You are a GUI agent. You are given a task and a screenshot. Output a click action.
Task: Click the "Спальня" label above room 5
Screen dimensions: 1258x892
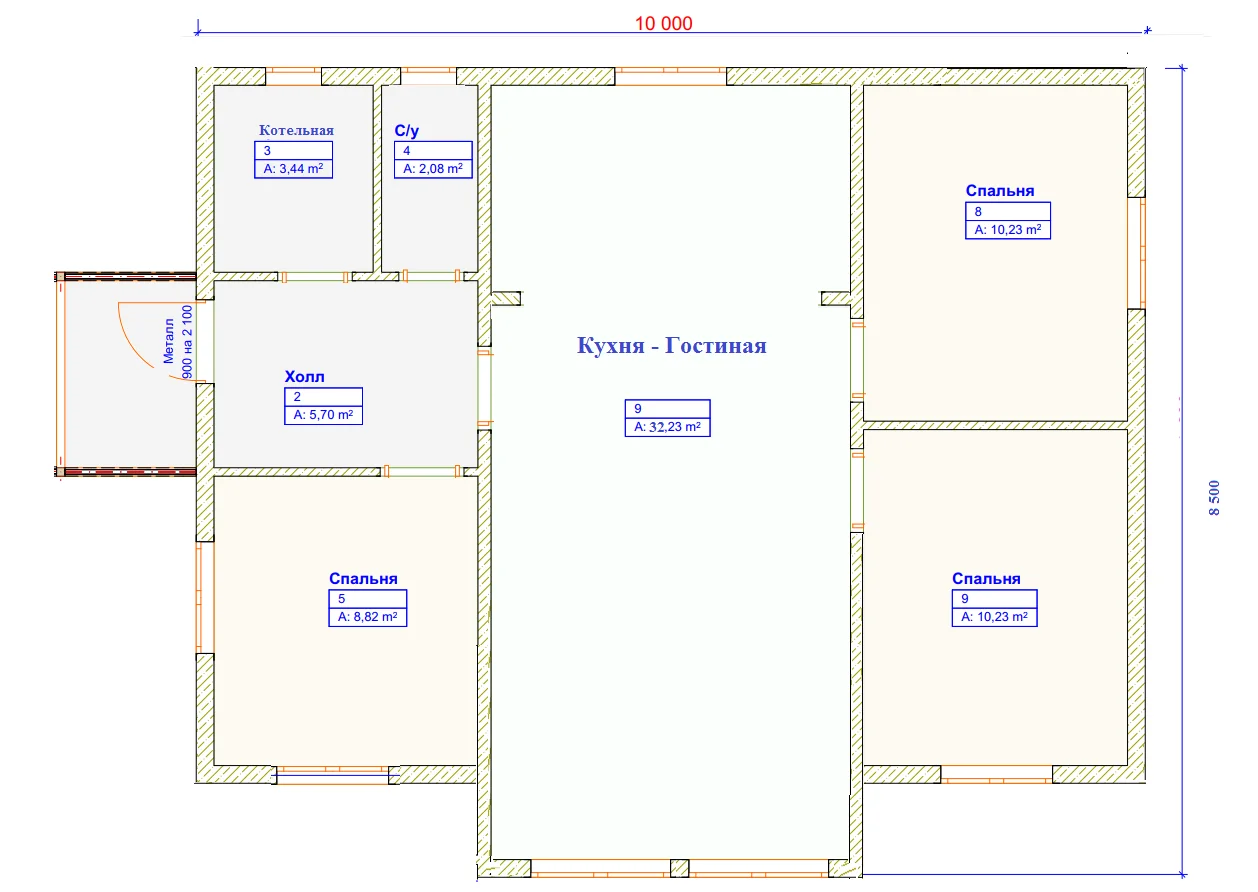363,578
